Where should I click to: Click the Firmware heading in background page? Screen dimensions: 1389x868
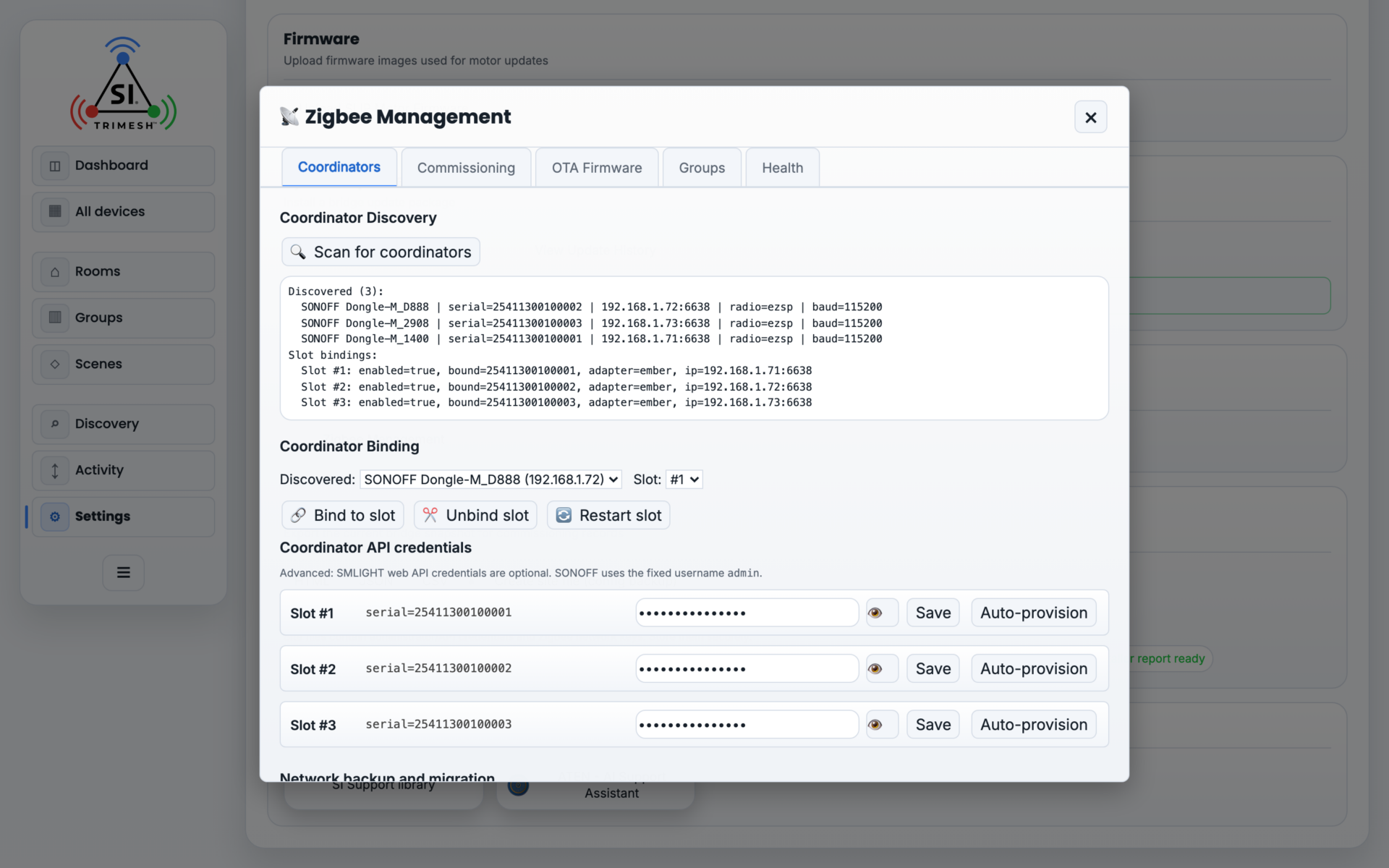coord(321,39)
